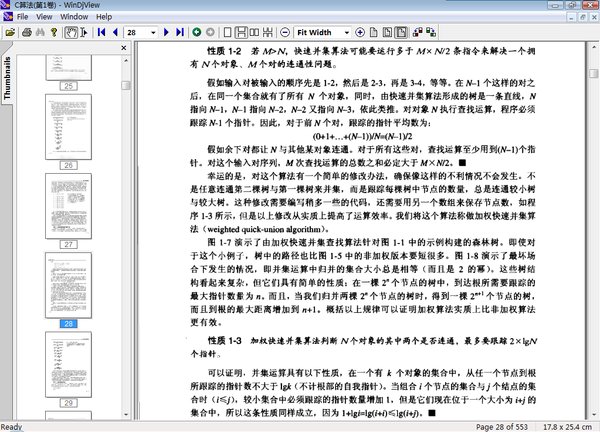Click thumbnail panel scroll up arrow

pyautogui.click(x=126, y=60)
